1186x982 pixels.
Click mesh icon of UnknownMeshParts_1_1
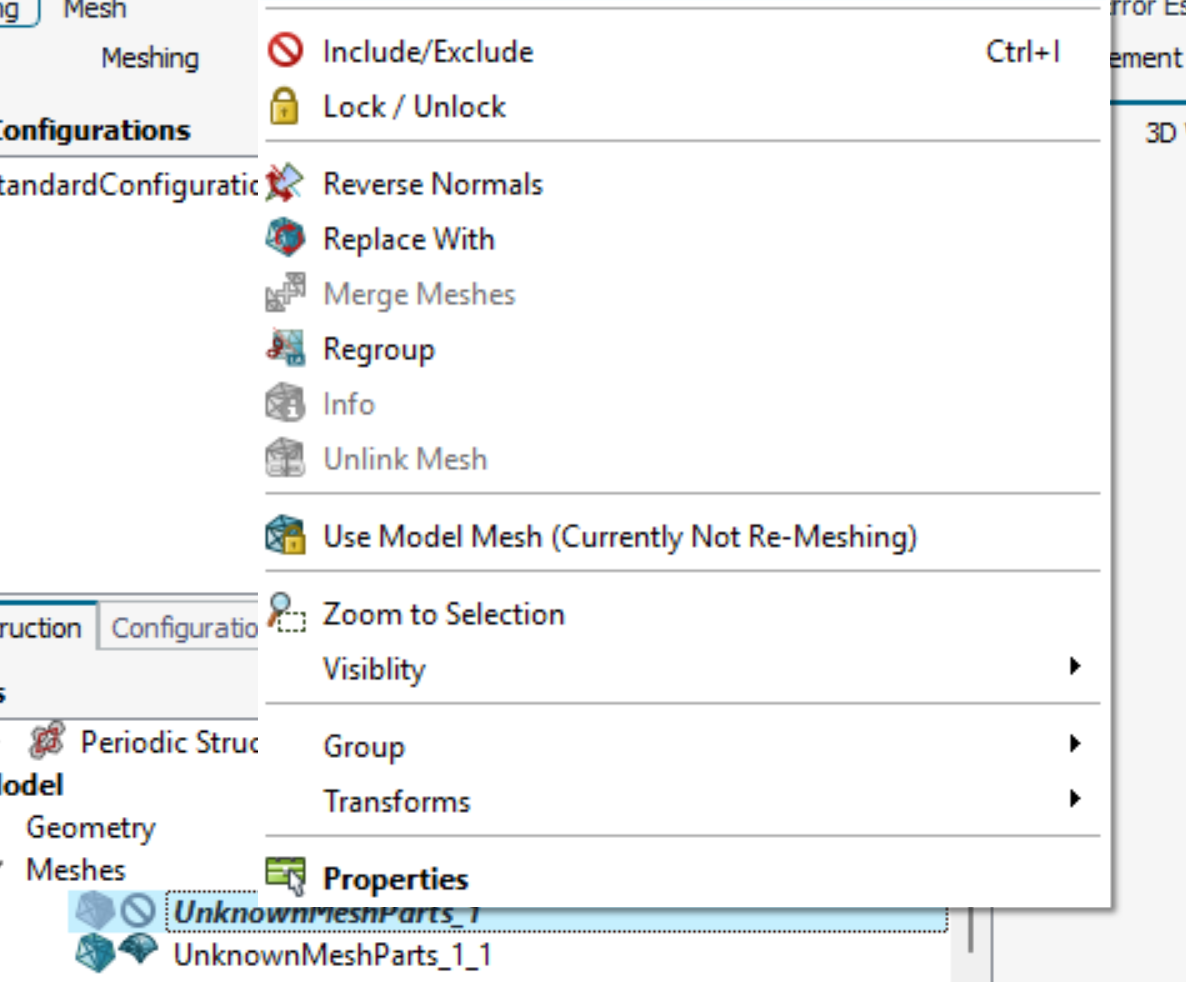click(94, 953)
